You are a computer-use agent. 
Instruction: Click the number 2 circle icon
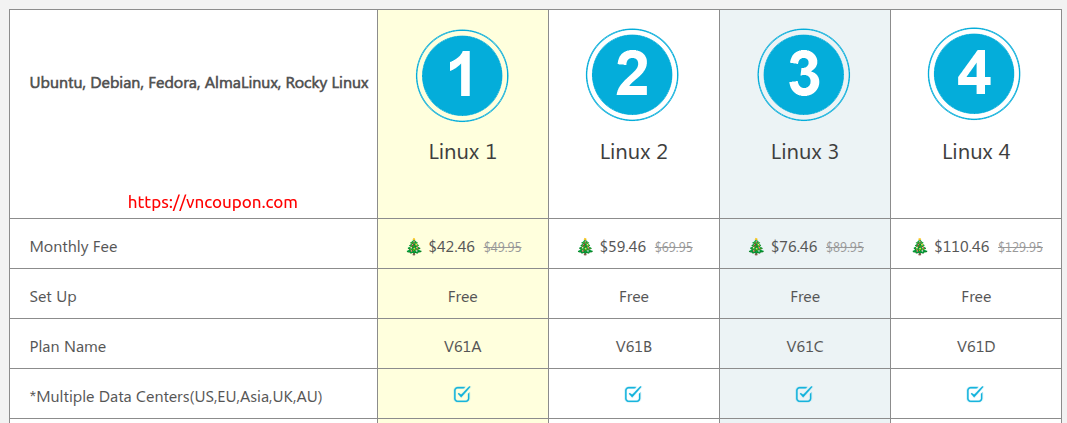tap(633, 75)
